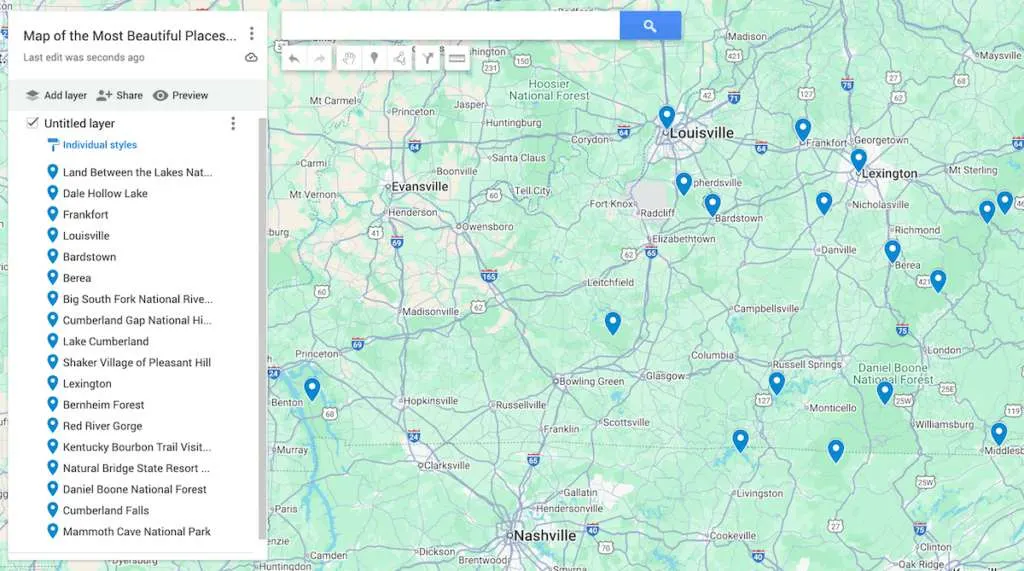
Task: Select Shaker Village of Pleasant Hill
Action: 136,363
